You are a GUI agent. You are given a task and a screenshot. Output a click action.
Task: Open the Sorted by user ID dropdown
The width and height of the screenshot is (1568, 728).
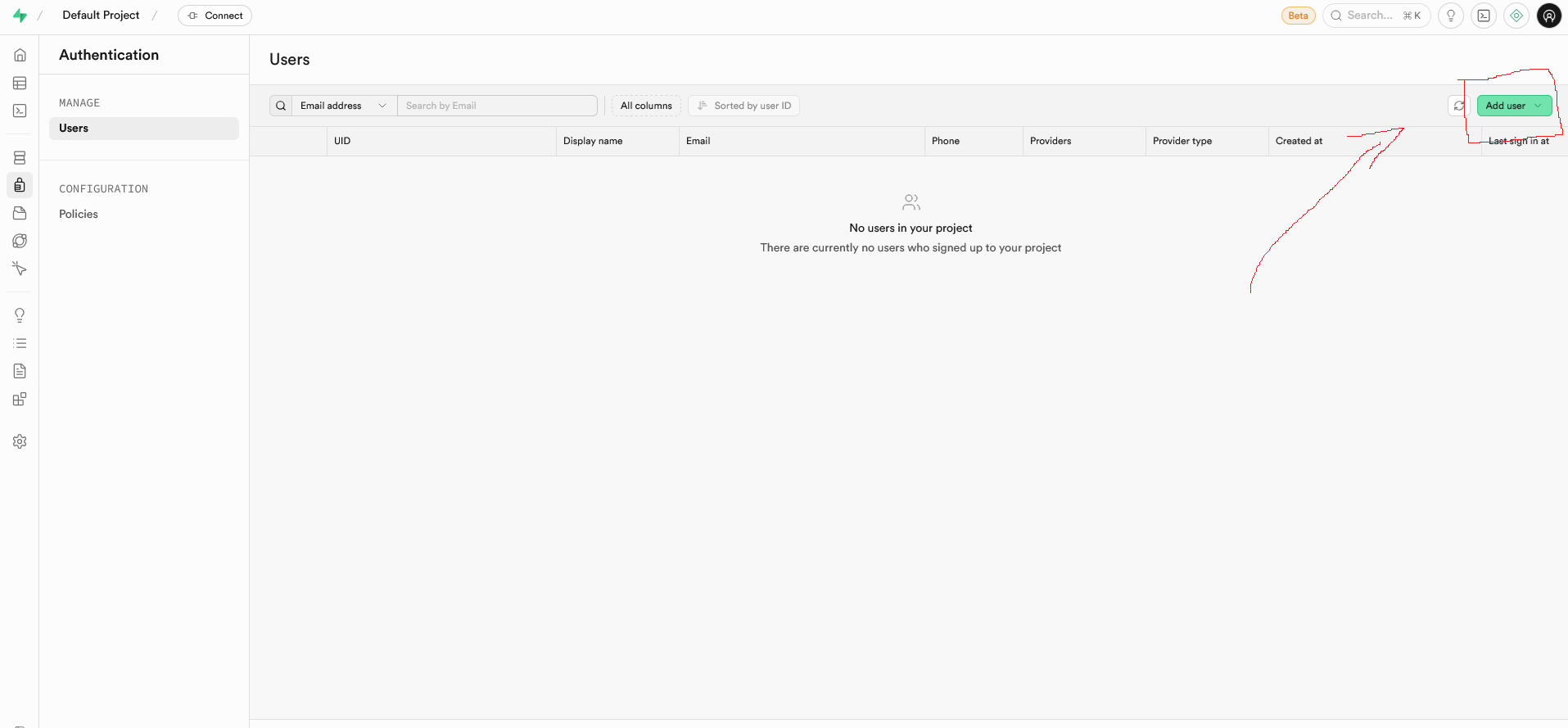pos(744,106)
